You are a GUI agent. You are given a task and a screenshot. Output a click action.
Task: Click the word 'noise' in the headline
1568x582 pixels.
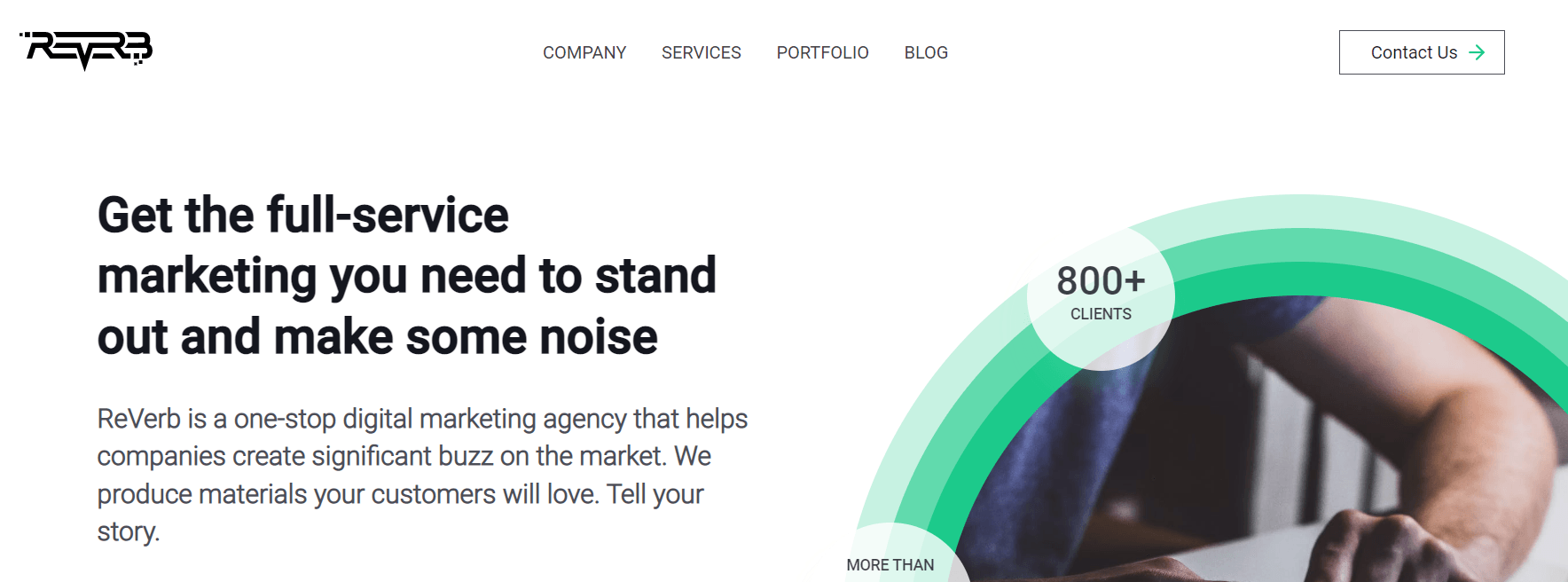[x=599, y=337]
